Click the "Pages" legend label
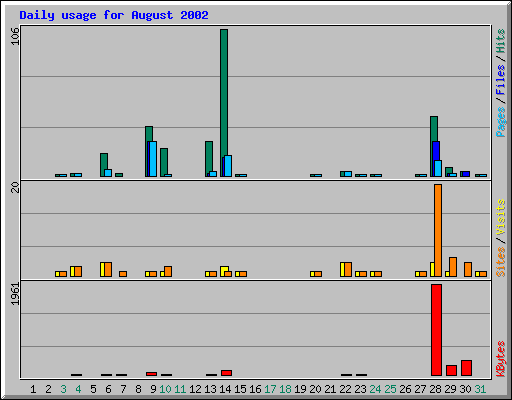Viewport: 512px width, 400px height. point(501,122)
